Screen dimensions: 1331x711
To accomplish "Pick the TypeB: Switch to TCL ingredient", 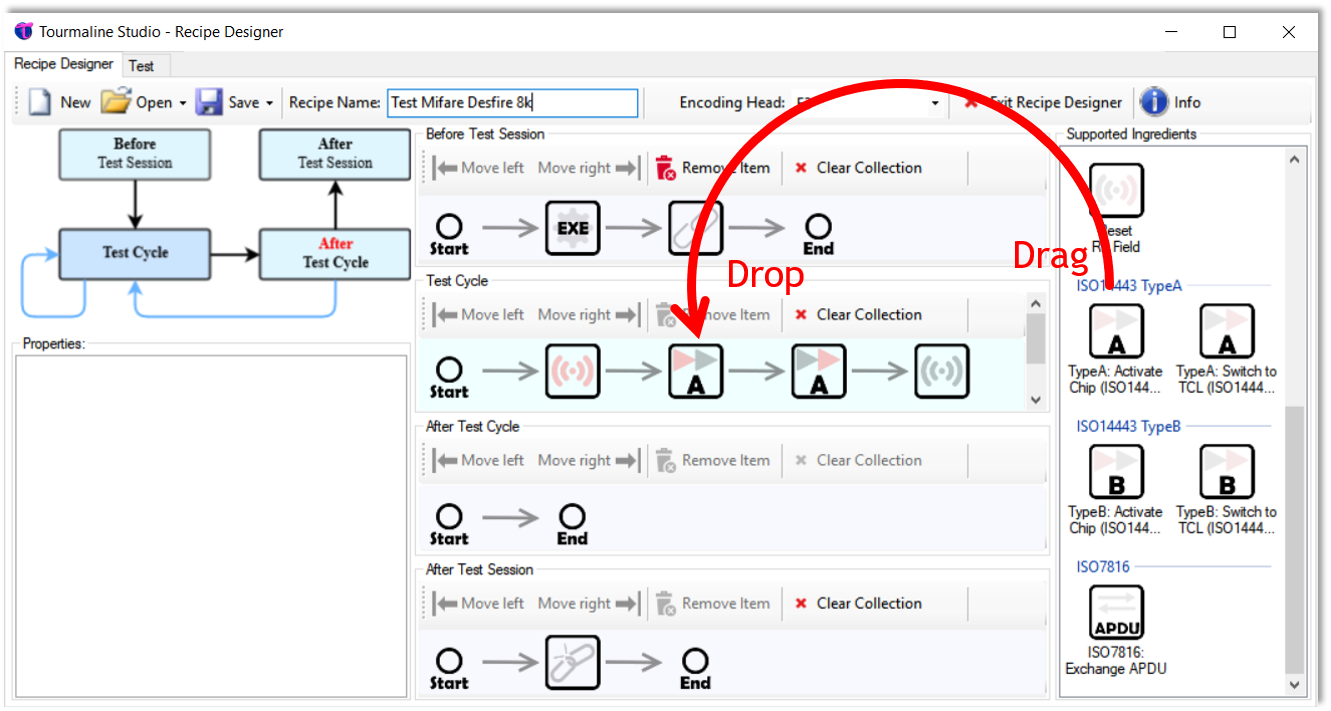I will click(x=1226, y=472).
